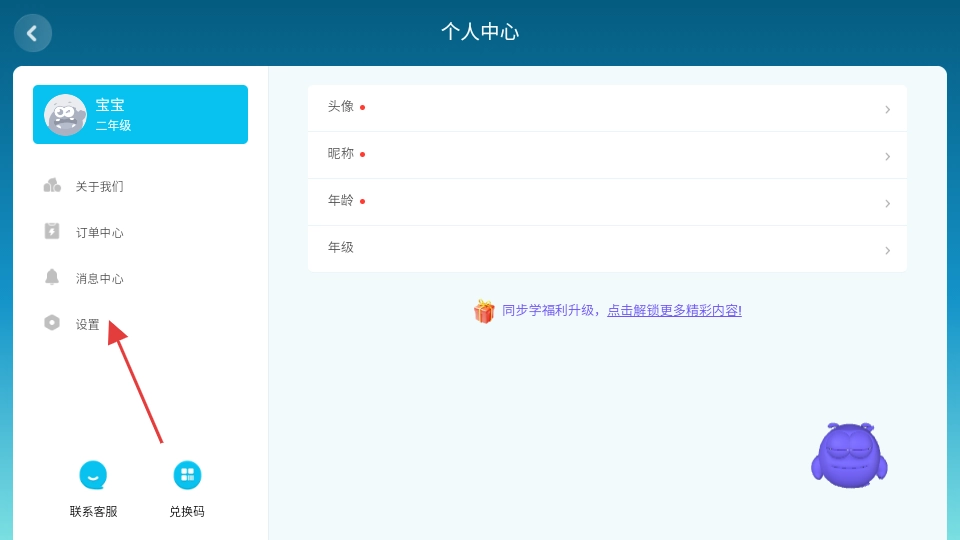Viewport: 960px width, 540px height.
Task: Tap the purple owl mascot
Action: click(849, 455)
